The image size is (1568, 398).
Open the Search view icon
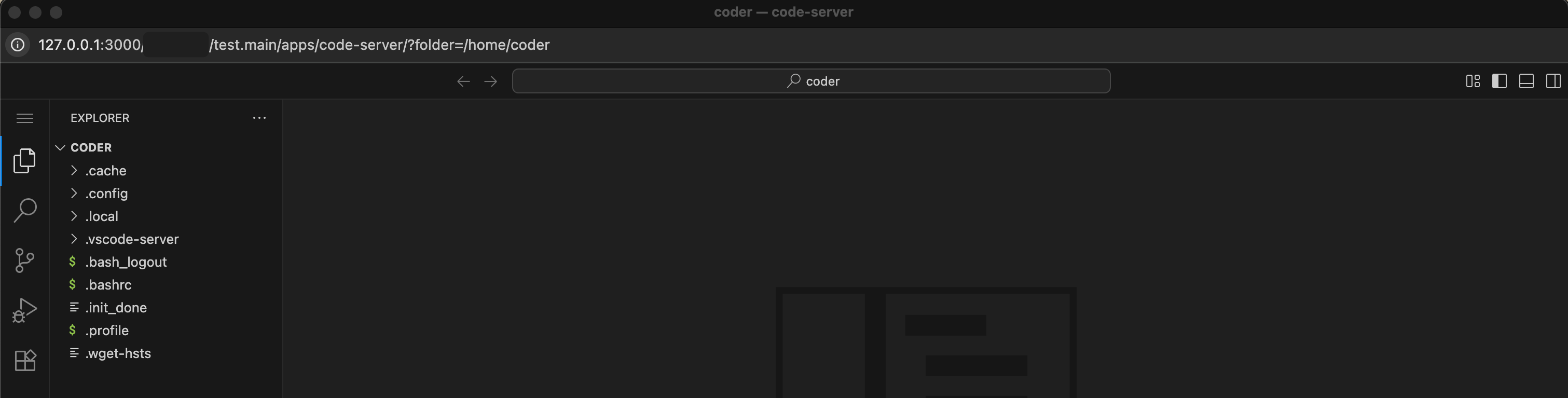coord(25,211)
